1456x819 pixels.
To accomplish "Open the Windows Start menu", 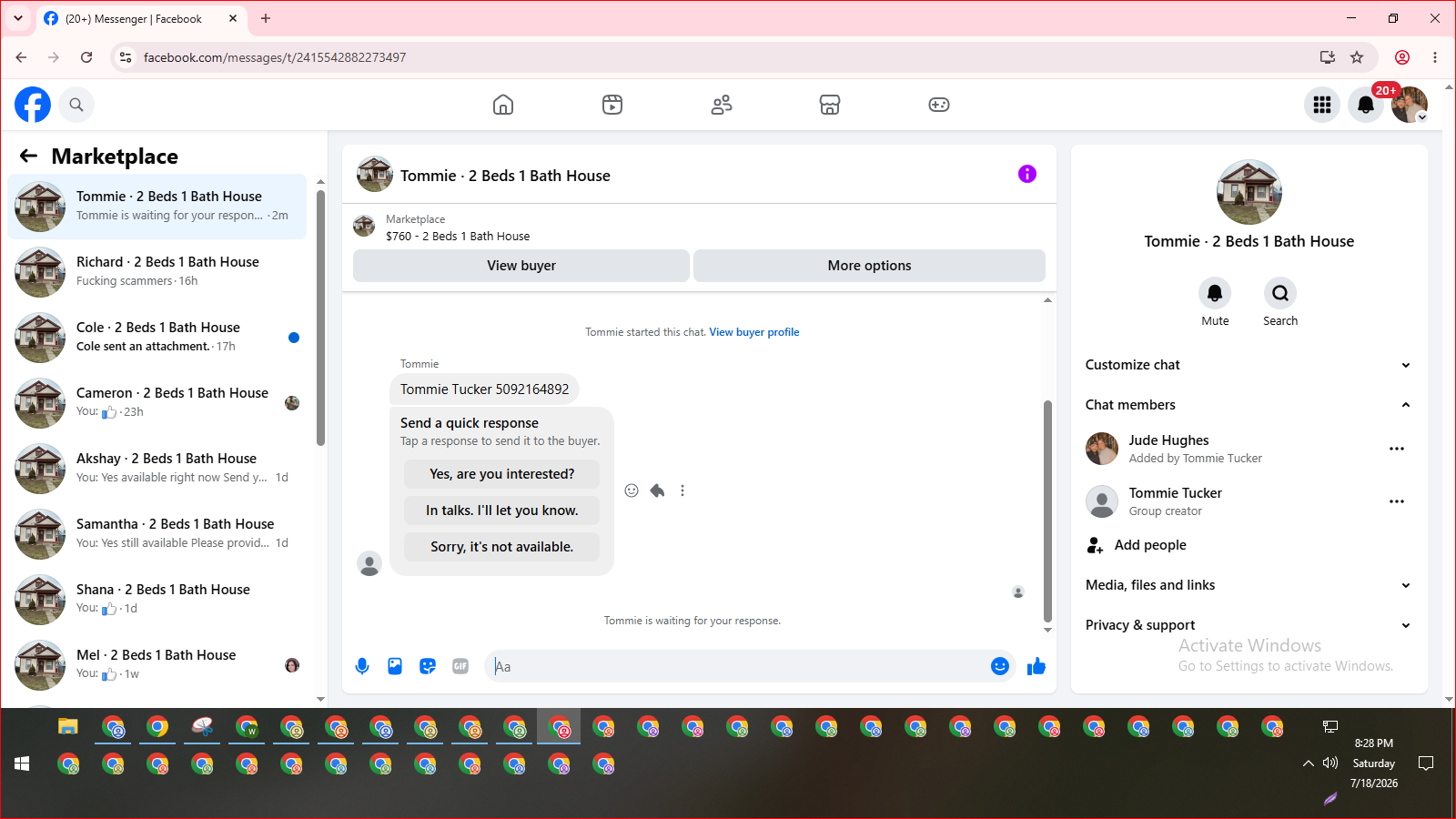I will point(22,763).
